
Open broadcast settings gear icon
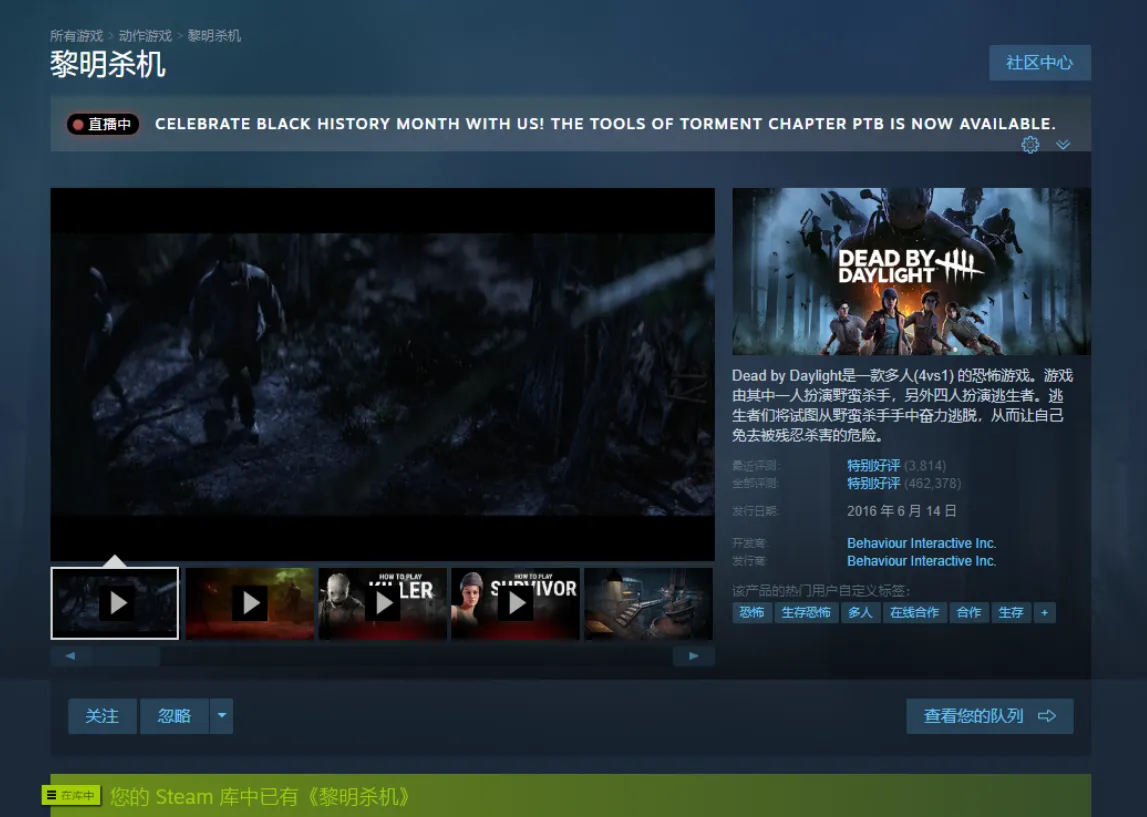(1030, 145)
